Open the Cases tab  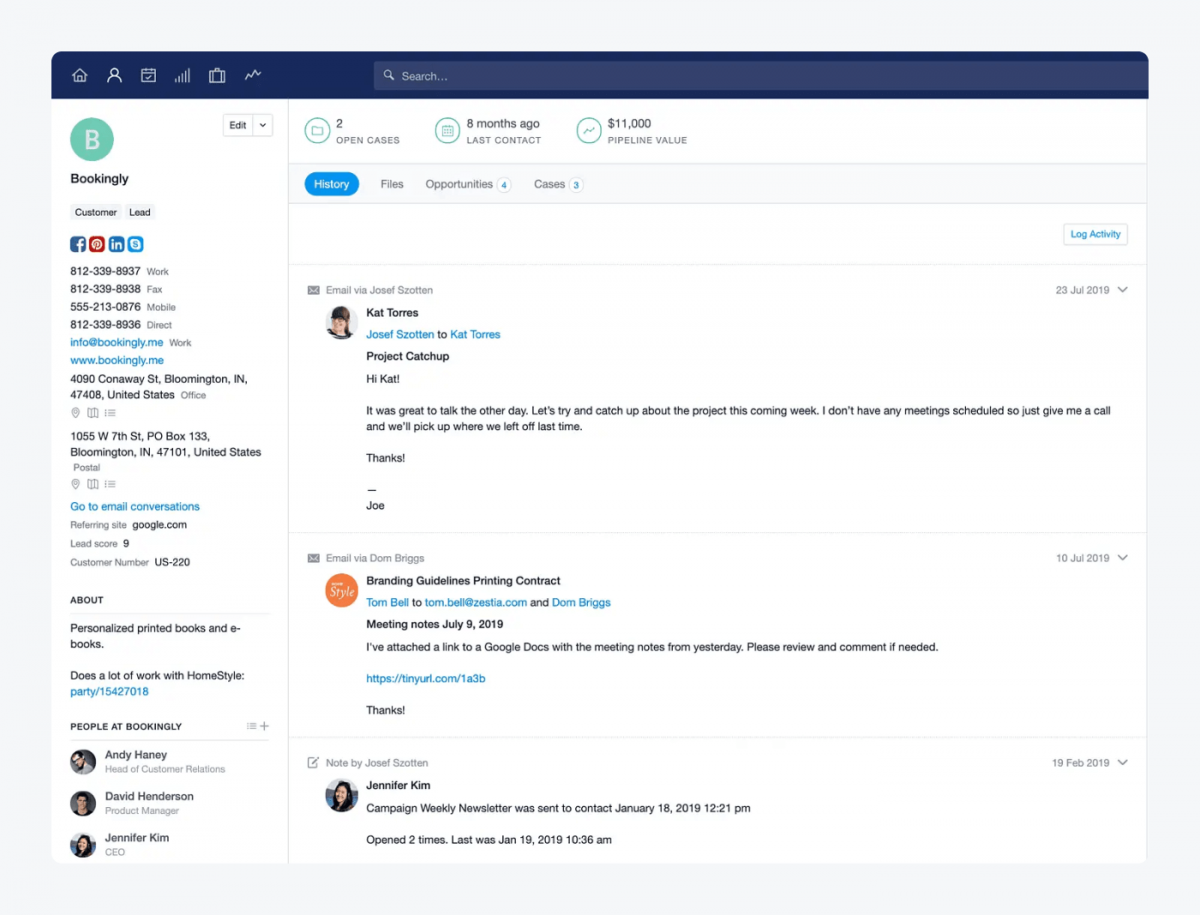(548, 184)
